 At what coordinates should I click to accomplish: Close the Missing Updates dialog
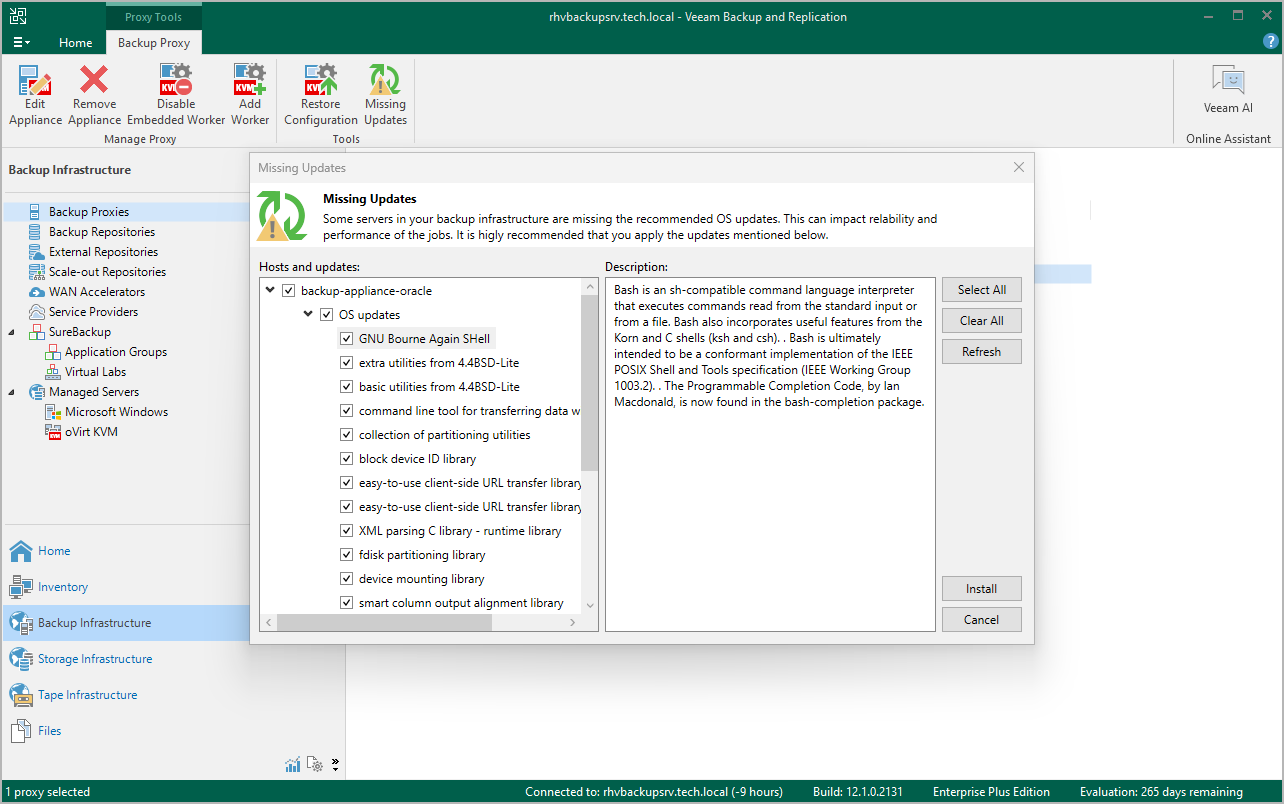(1019, 167)
